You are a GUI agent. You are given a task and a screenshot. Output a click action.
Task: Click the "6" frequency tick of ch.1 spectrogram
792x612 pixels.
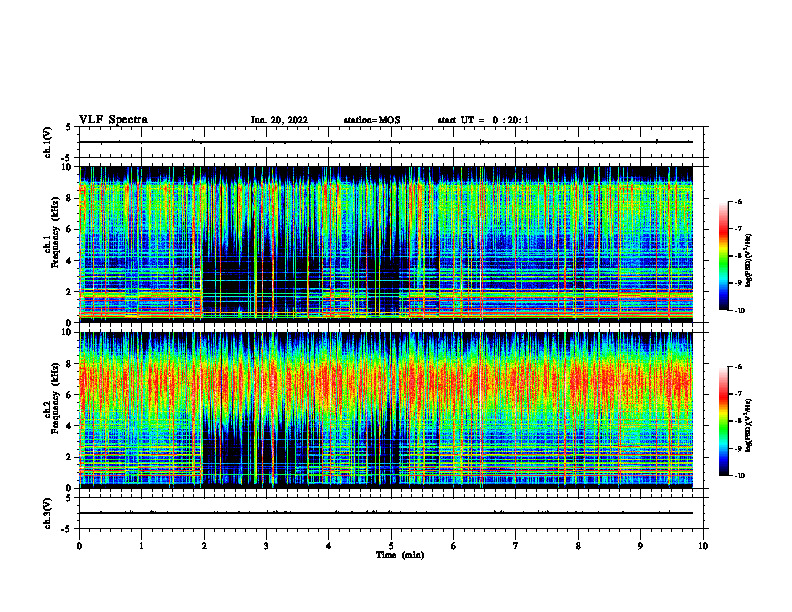tap(71, 229)
